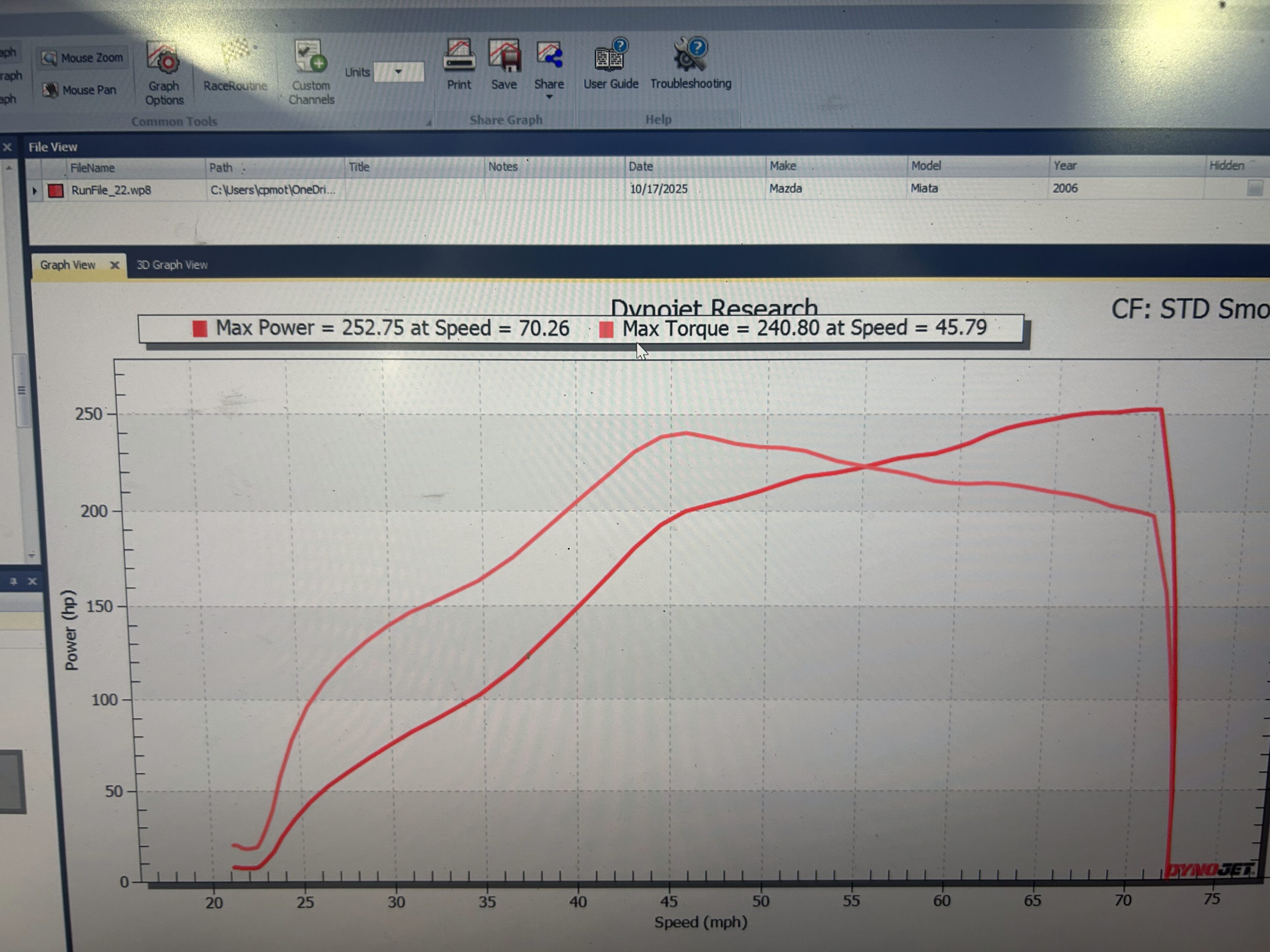Sort by the Make column header
Screen dimensions: 1270x952
836,166
